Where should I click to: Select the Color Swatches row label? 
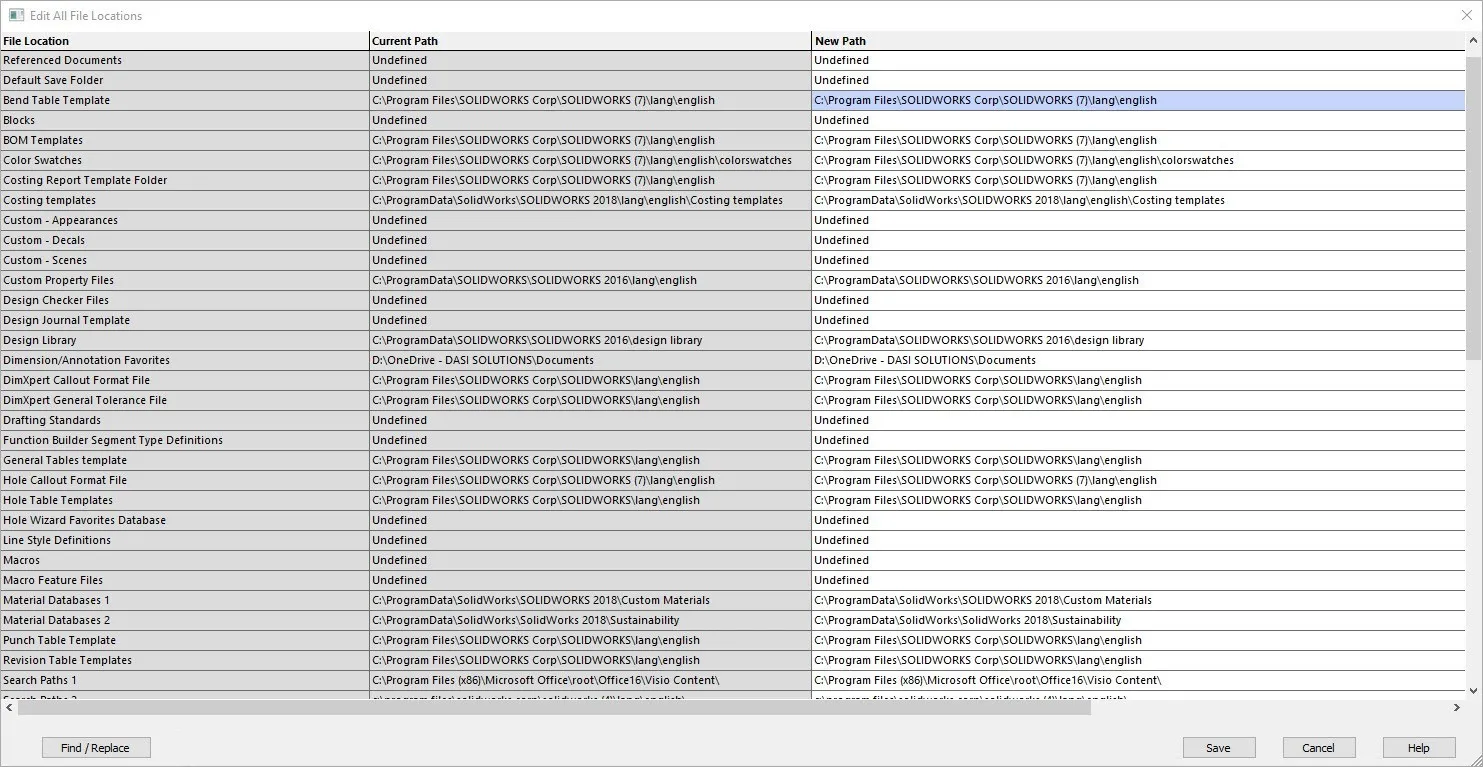(185, 160)
